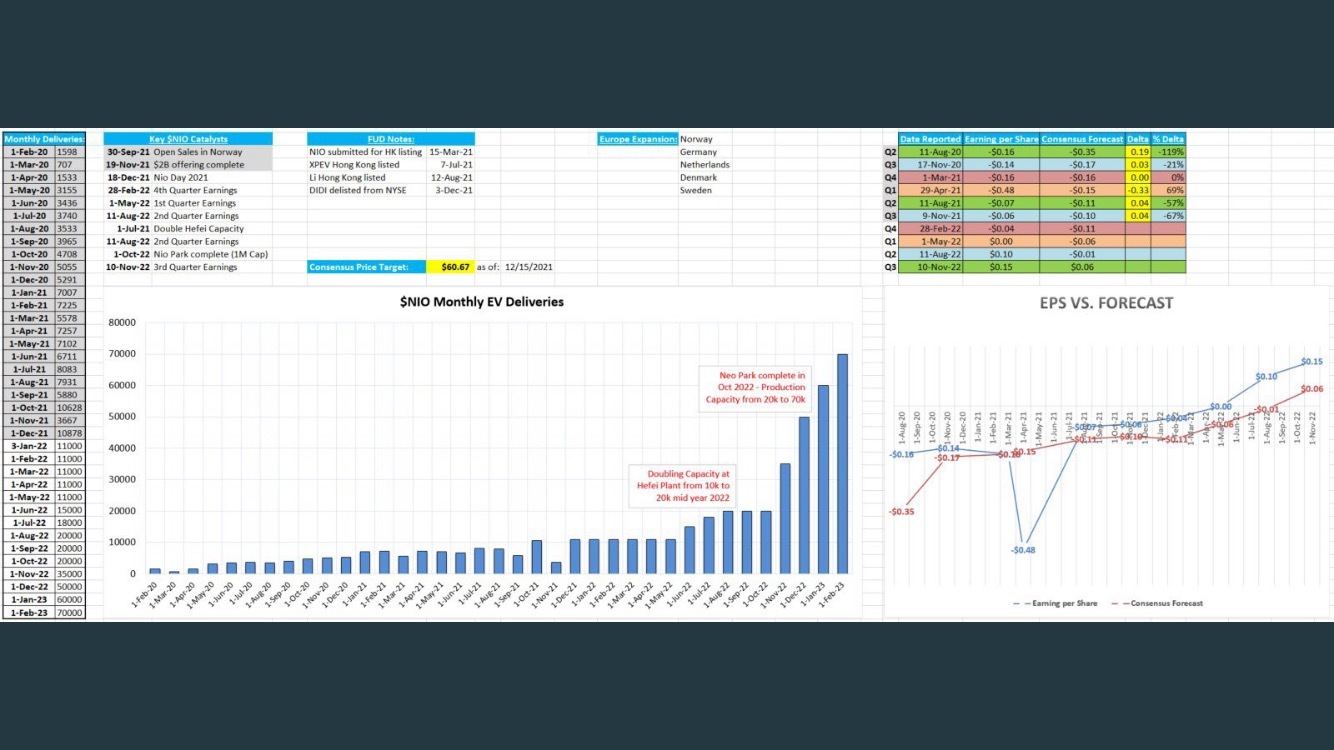
Task: Select Norway in Europe Expansion list
Action: click(x=696, y=139)
